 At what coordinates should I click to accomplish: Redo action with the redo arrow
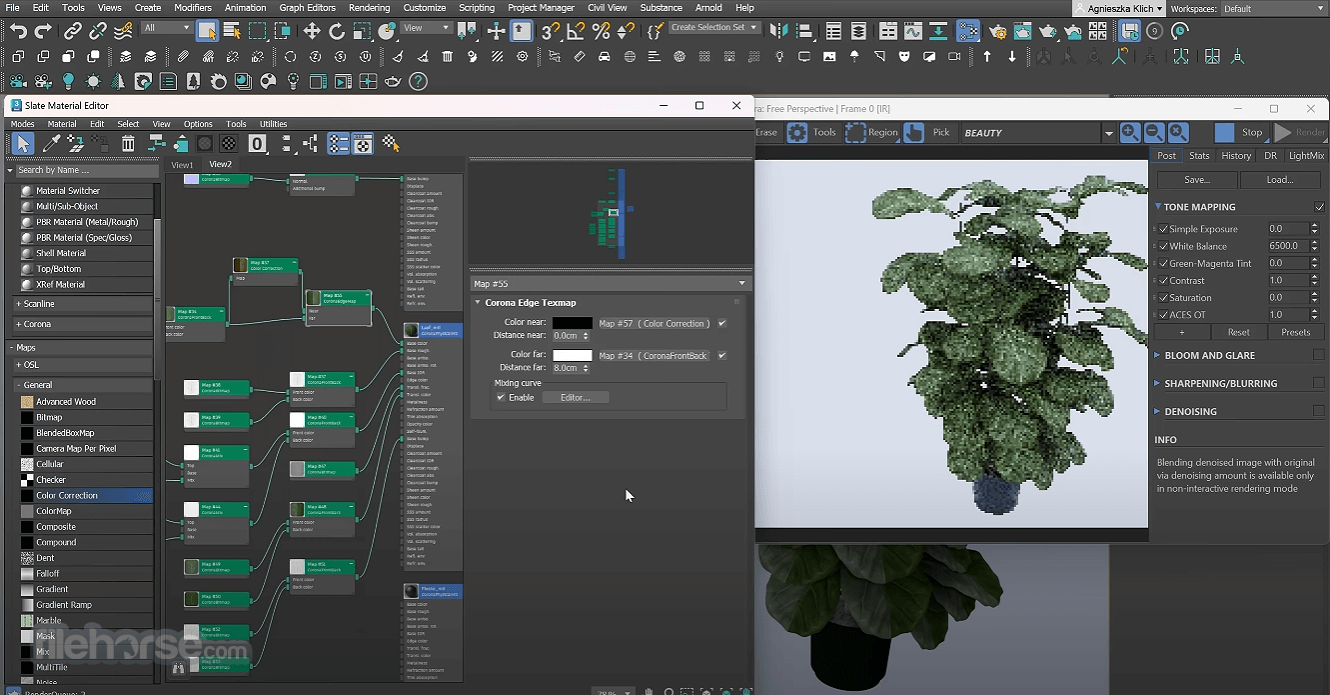point(43,31)
